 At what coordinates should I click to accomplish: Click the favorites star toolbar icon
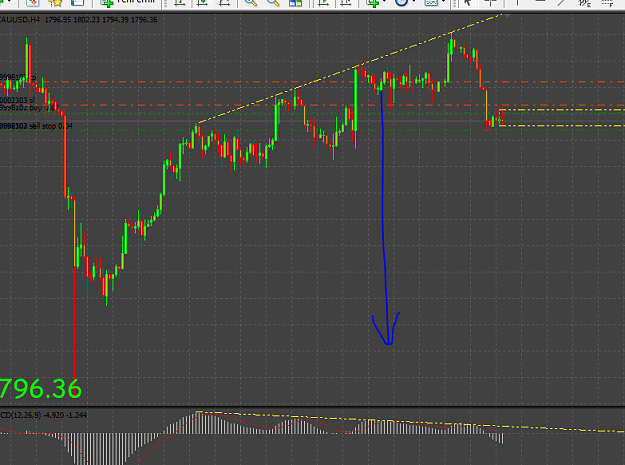click(x=55, y=2)
